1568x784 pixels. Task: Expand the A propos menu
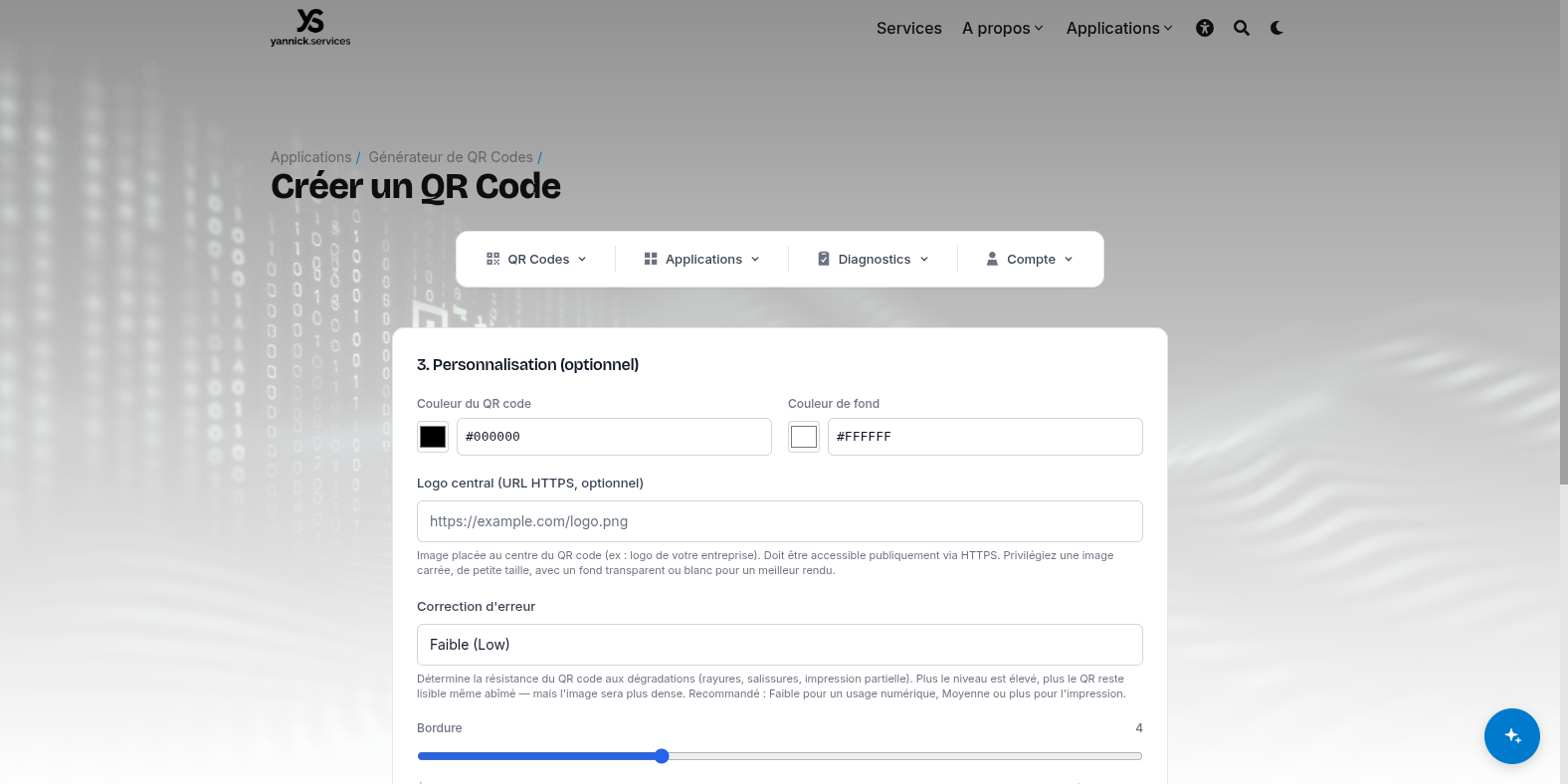(1003, 28)
